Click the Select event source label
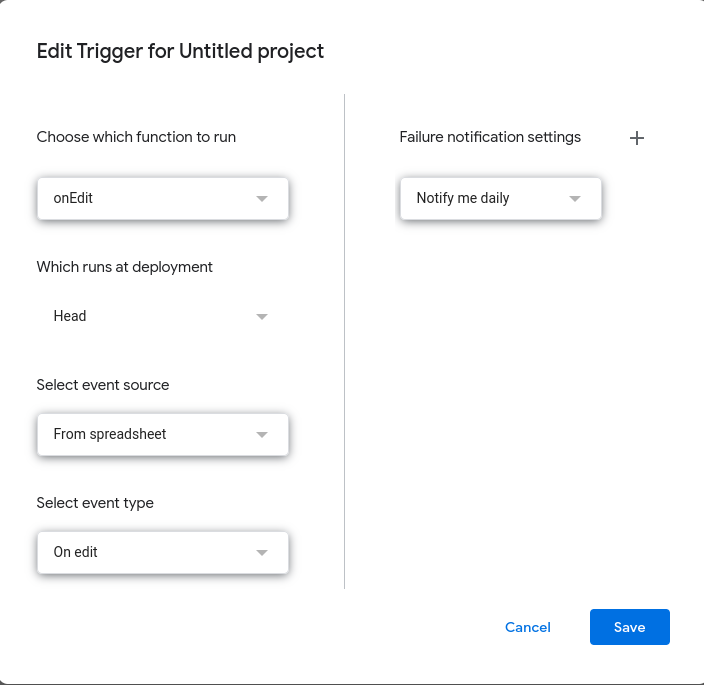The image size is (704, 685). [103, 385]
